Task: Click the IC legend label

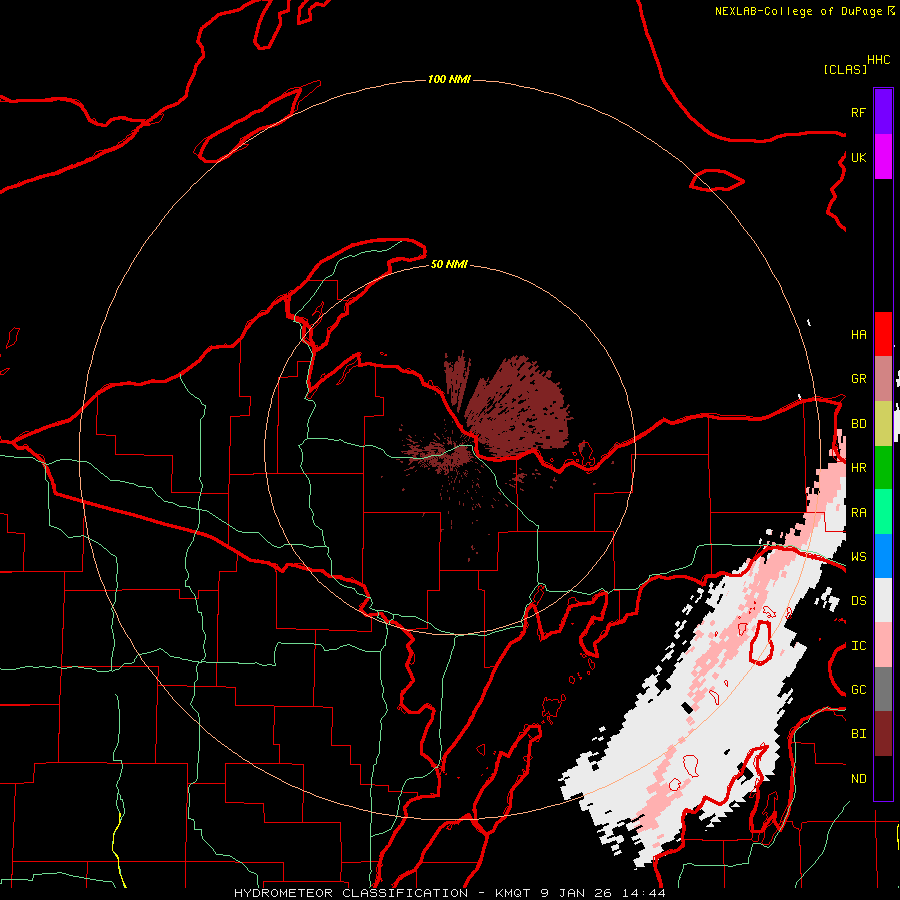Action: [858, 646]
